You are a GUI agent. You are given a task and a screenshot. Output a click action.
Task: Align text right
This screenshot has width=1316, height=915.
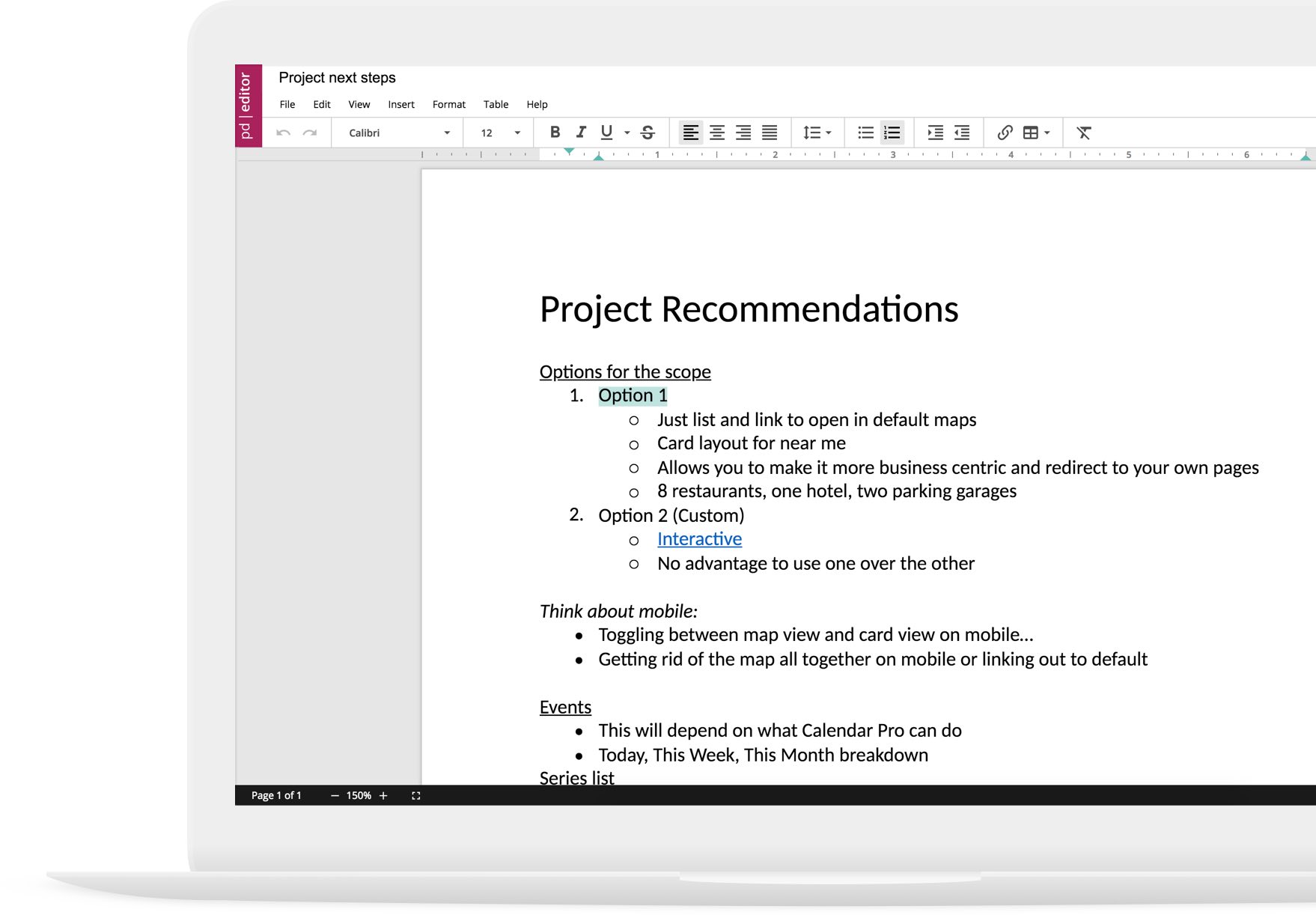(743, 133)
